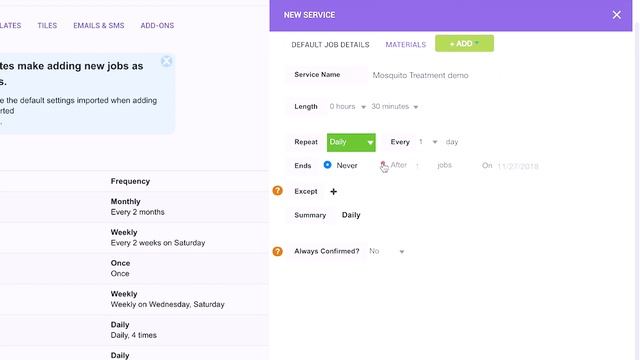Open the Every interval number dropdown
The width and height of the screenshot is (640, 360).
427,142
